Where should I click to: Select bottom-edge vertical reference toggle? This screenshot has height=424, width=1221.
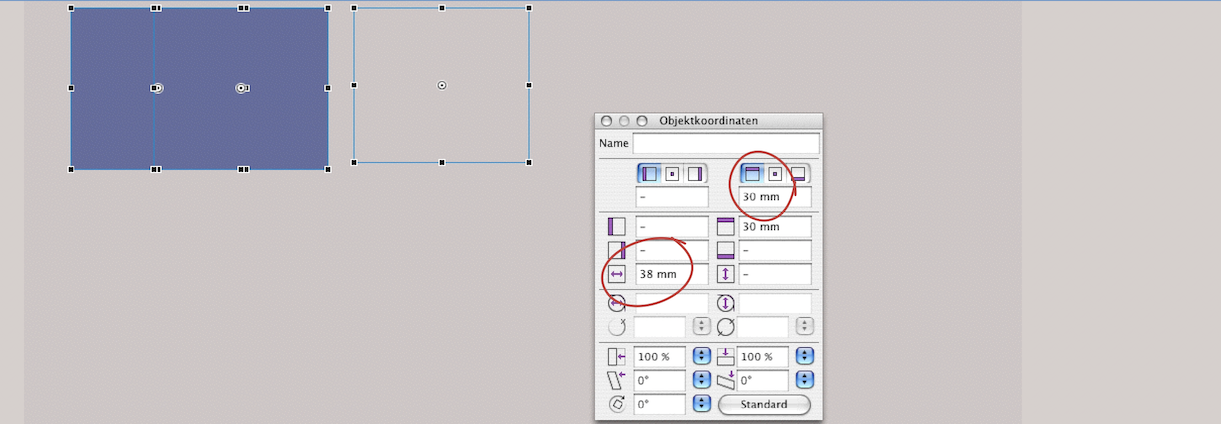tap(798, 174)
